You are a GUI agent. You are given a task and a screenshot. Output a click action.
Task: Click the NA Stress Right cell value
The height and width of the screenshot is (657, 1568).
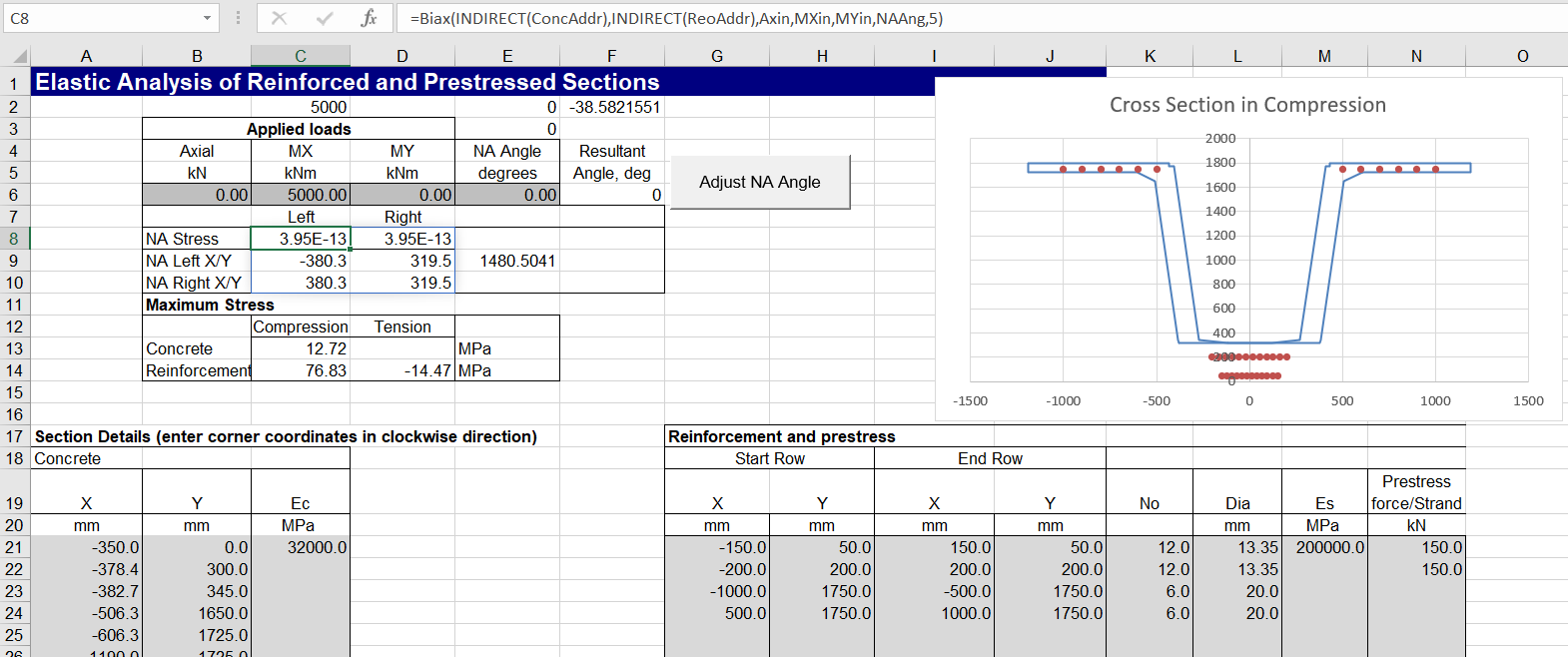[x=402, y=239]
